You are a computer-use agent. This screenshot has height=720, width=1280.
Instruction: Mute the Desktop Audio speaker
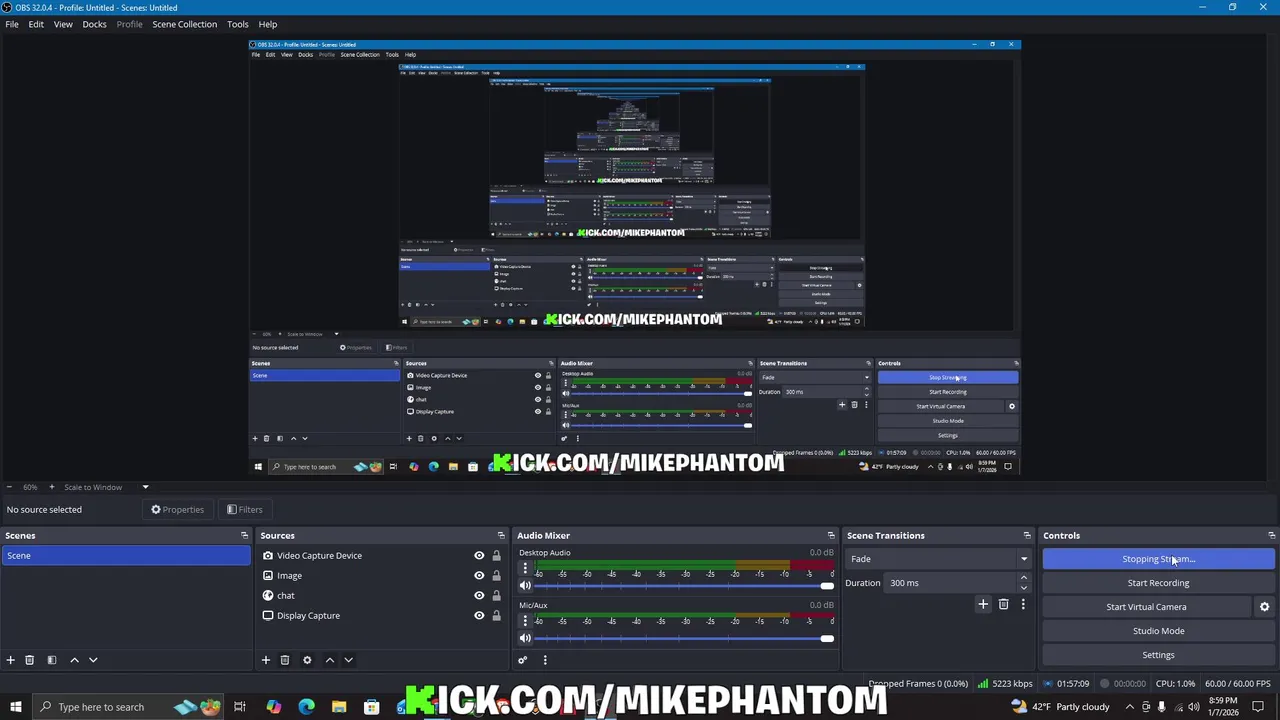tap(525, 586)
